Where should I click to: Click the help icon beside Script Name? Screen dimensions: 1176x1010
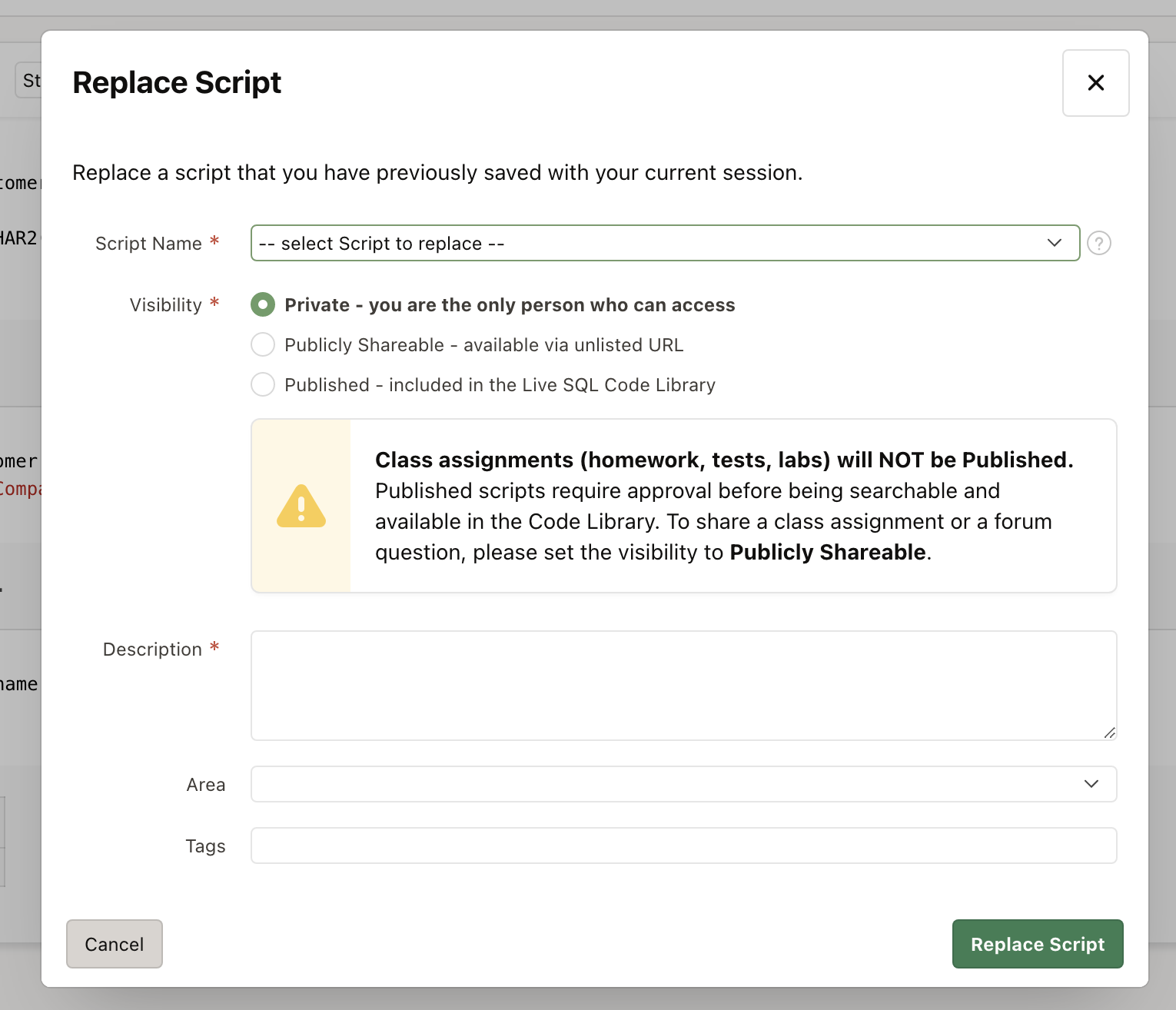tap(1098, 244)
